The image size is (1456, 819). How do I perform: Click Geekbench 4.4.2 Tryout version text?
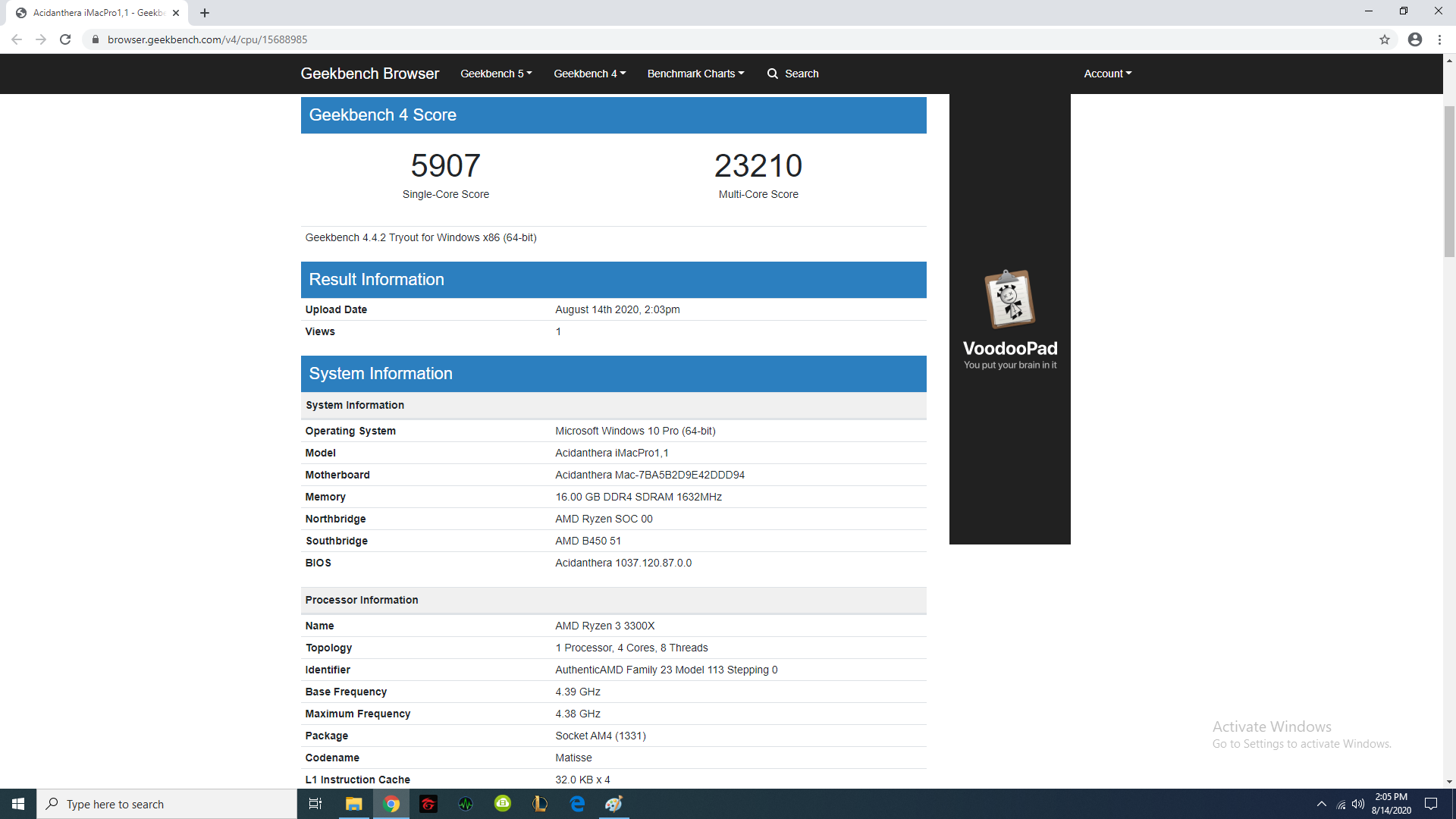click(x=421, y=237)
